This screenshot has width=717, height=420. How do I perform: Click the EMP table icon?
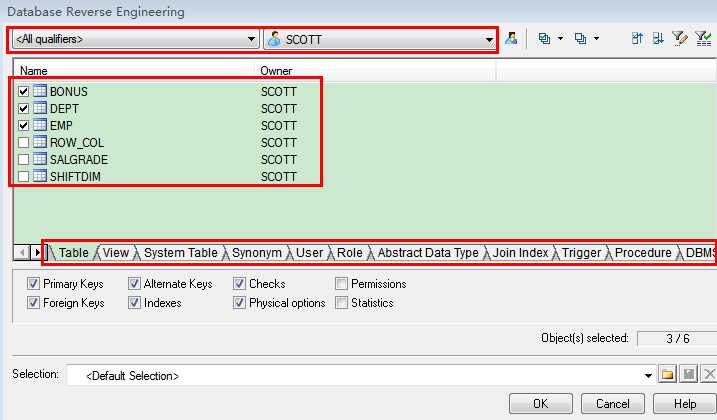[40, 125]
